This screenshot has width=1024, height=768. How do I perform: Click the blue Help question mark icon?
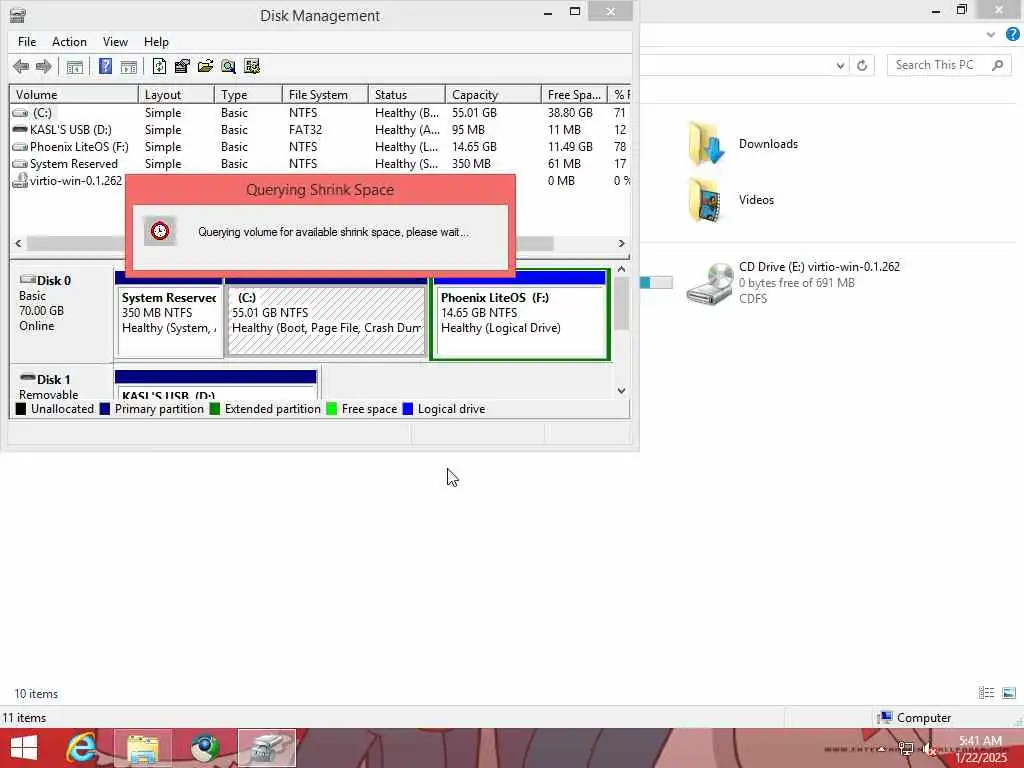coord(105,66)
